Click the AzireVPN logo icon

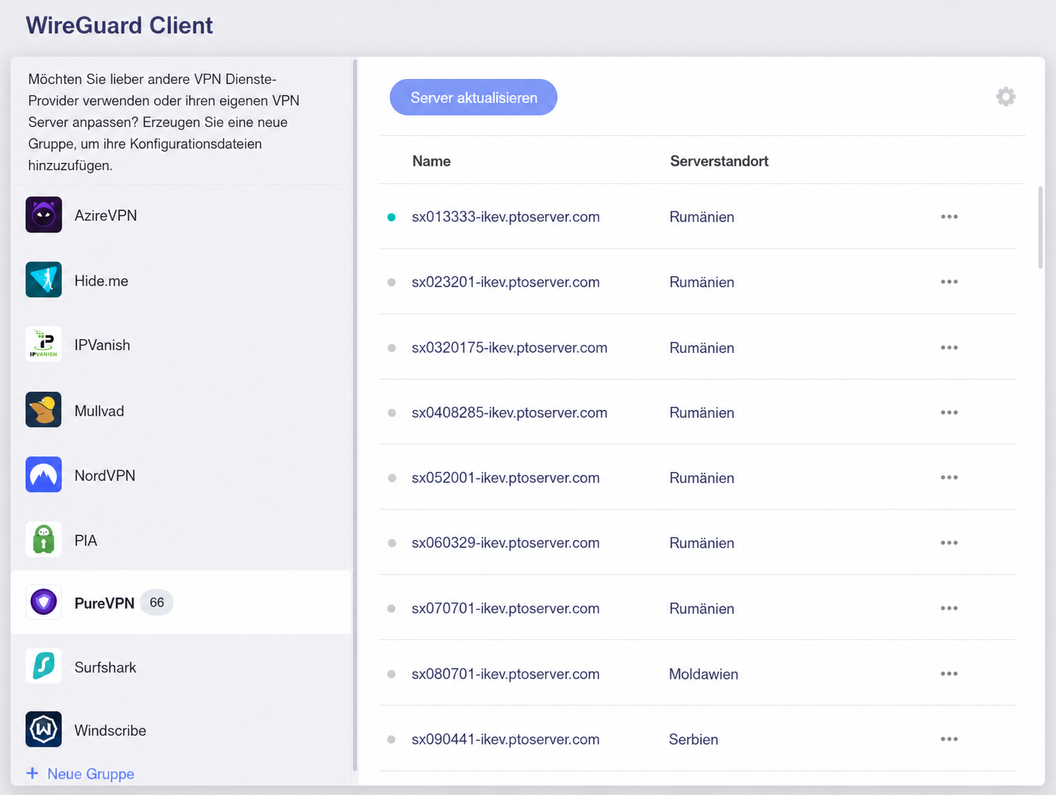44,215
